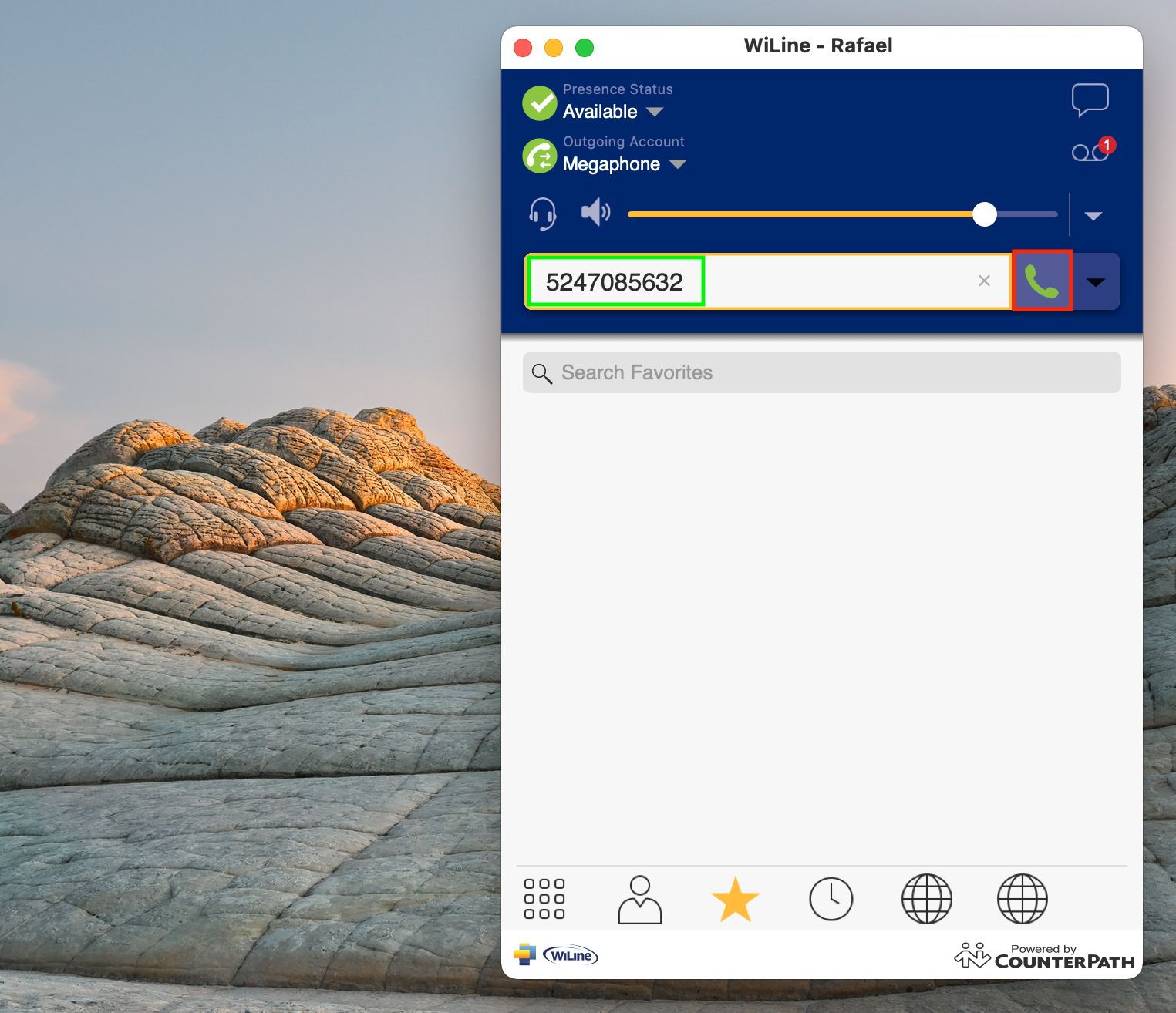Open call options arrow beside call button
The image size is (1176, 1013).
click(x=1095, y=282)
